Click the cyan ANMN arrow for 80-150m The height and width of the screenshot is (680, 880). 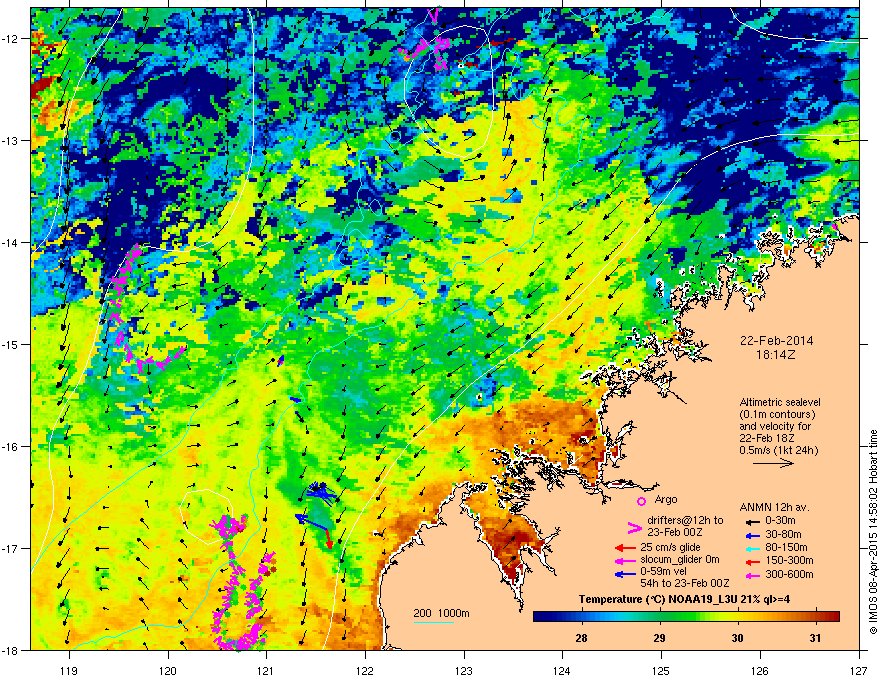pos(752,548)
